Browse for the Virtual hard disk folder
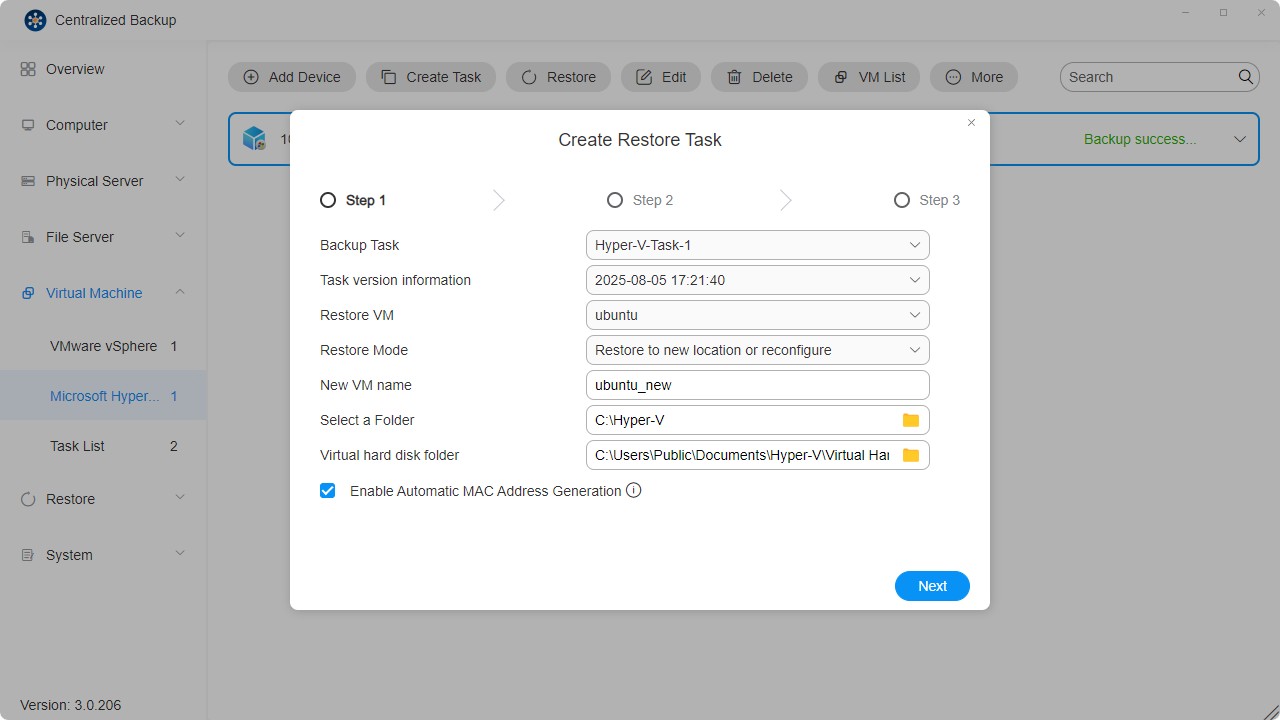This screenshot has height=720, width=1280. (910, 455)
